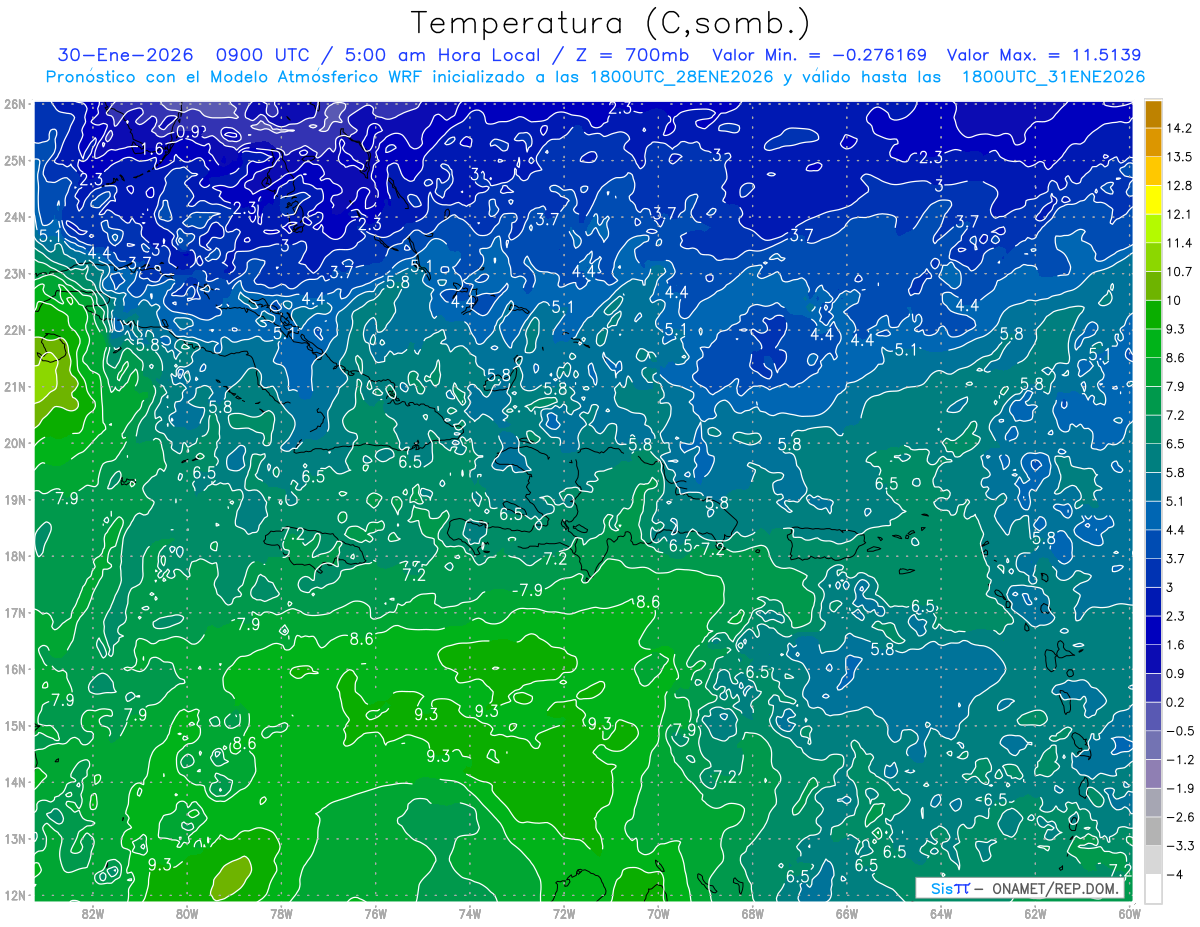Click the 'Valor Min. = -0.276169' value

(x=820, y=55)
